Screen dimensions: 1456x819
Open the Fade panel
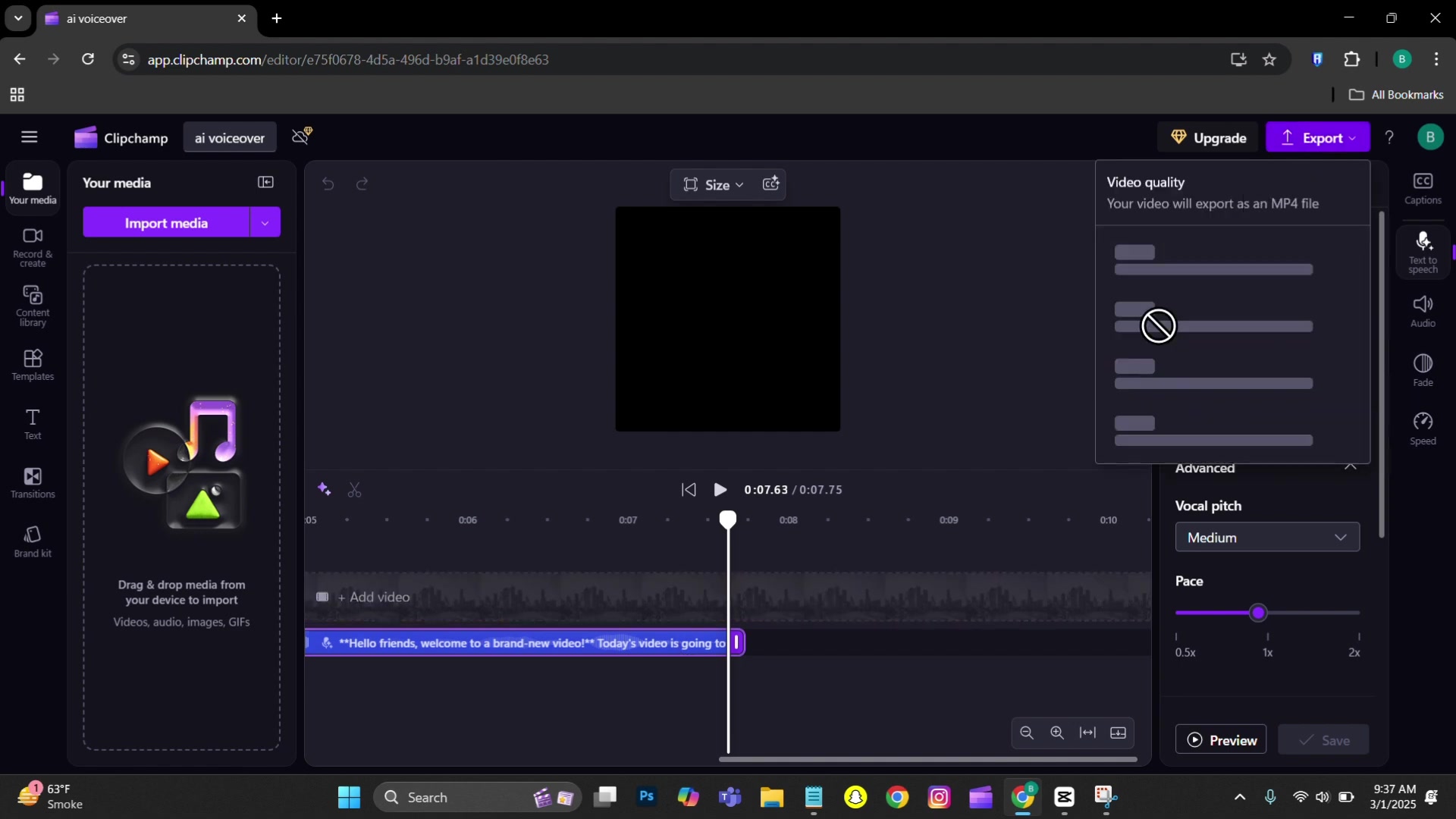click(1423, 369)
